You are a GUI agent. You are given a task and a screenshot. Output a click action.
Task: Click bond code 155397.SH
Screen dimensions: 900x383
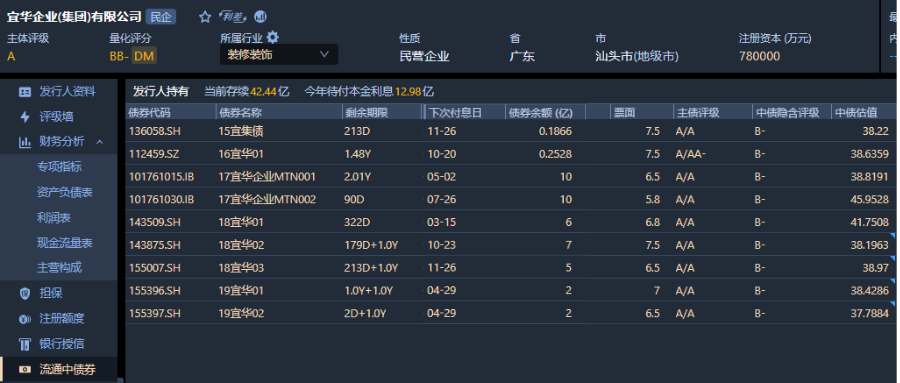(x=155, y=314)
